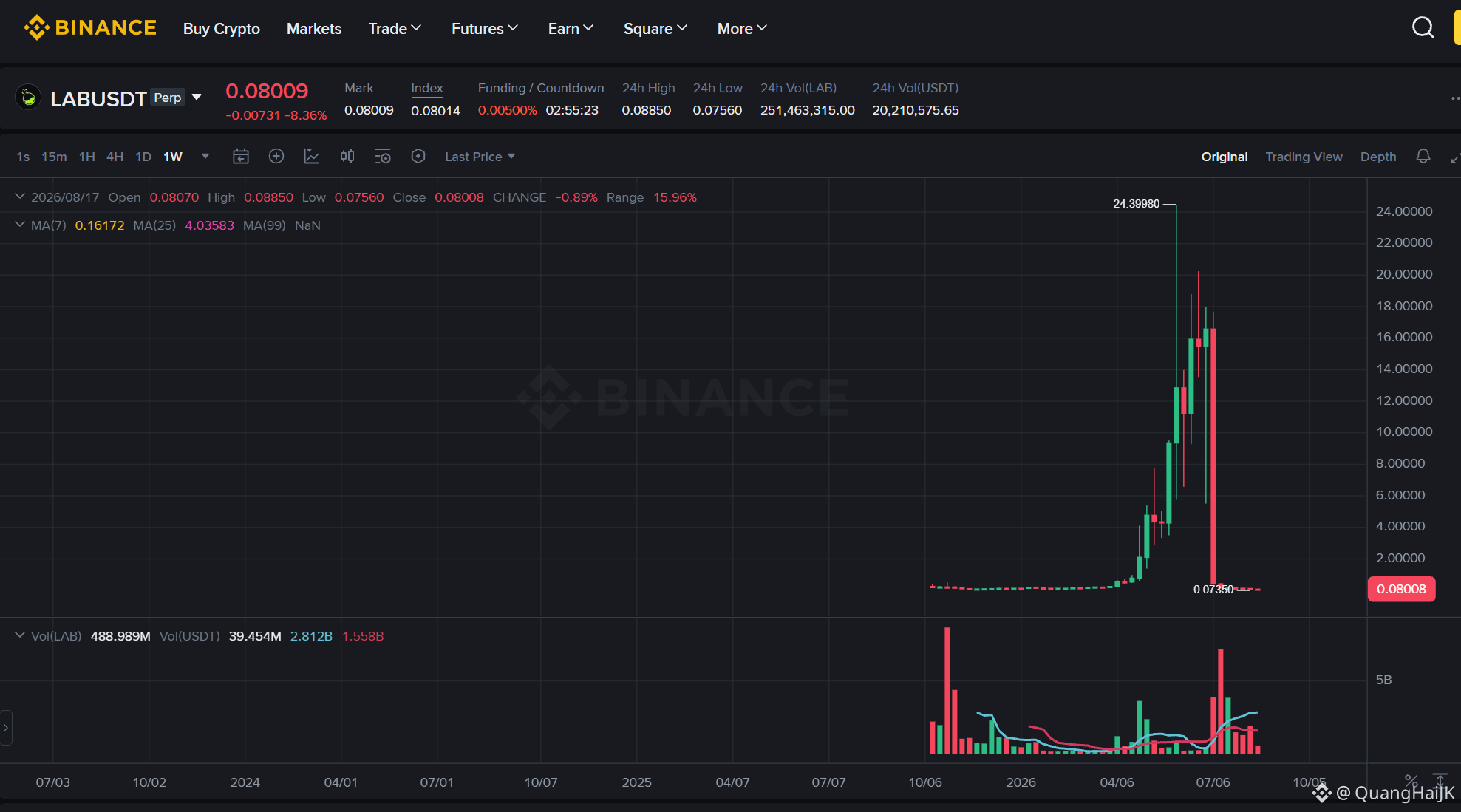Click the LAB coin icon
1461x812 pixels.
[28, 98]
